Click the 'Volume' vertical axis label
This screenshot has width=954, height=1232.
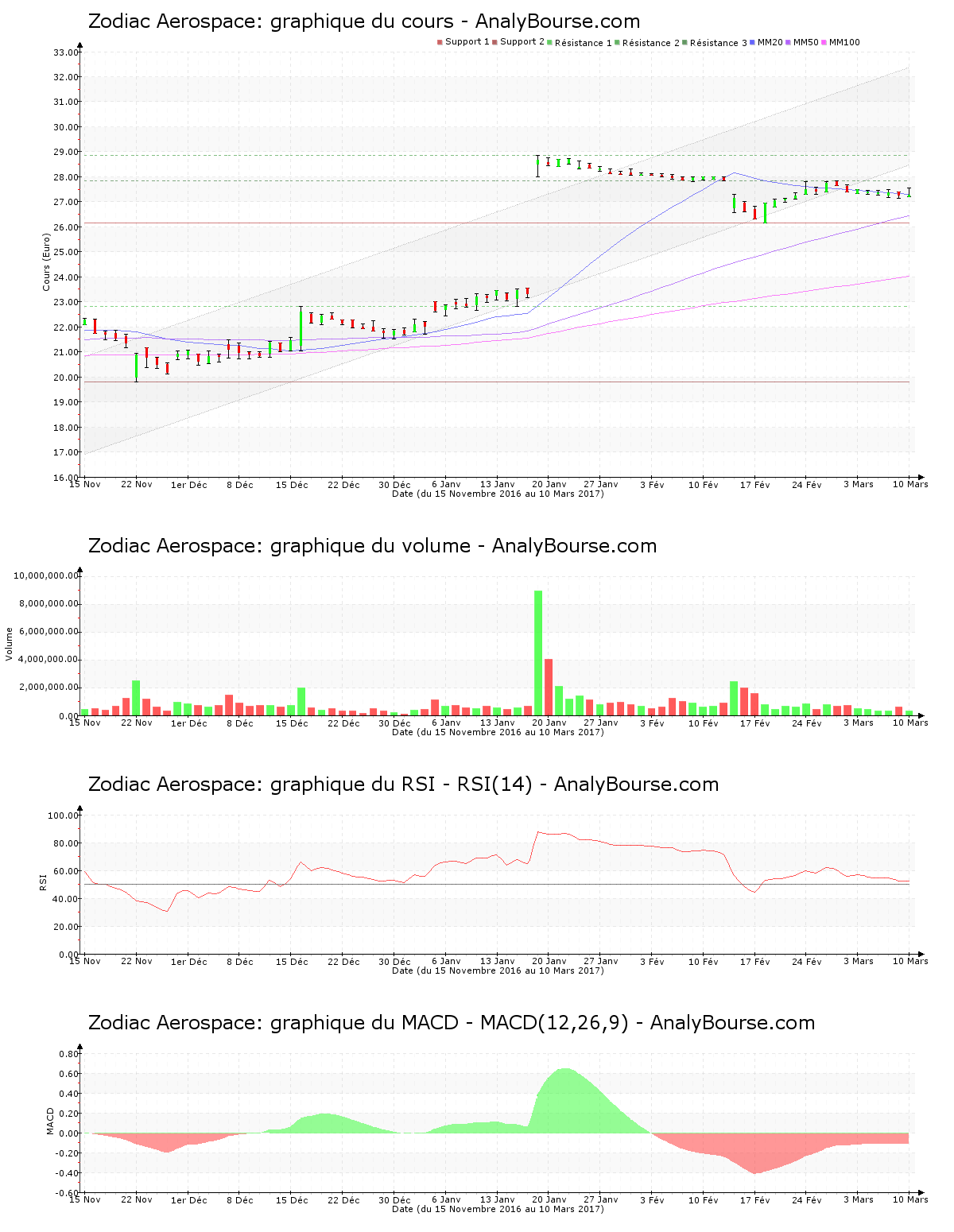(x=10, y=644)
